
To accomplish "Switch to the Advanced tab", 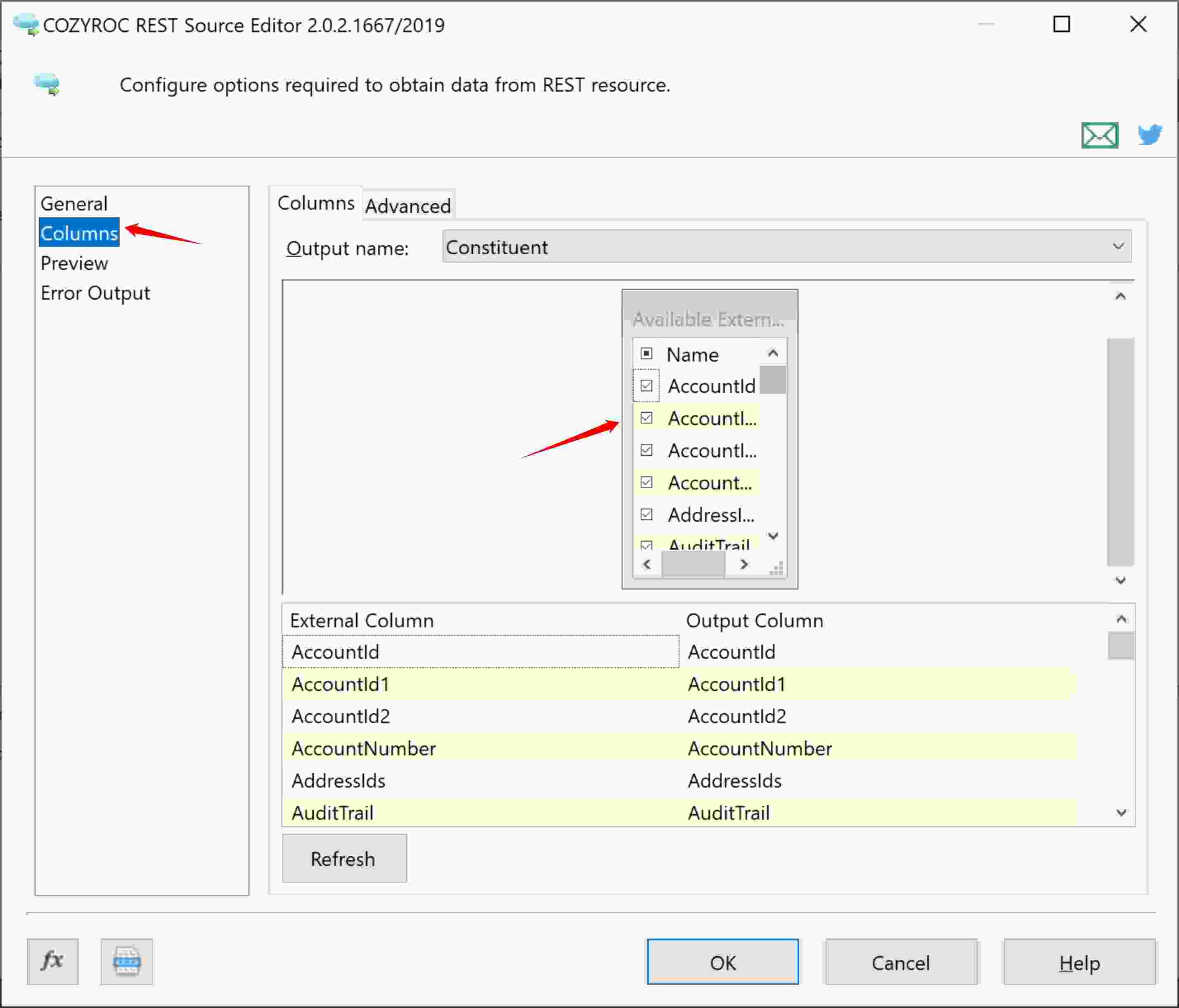I will pyautogui.click(x=408, y=206).
